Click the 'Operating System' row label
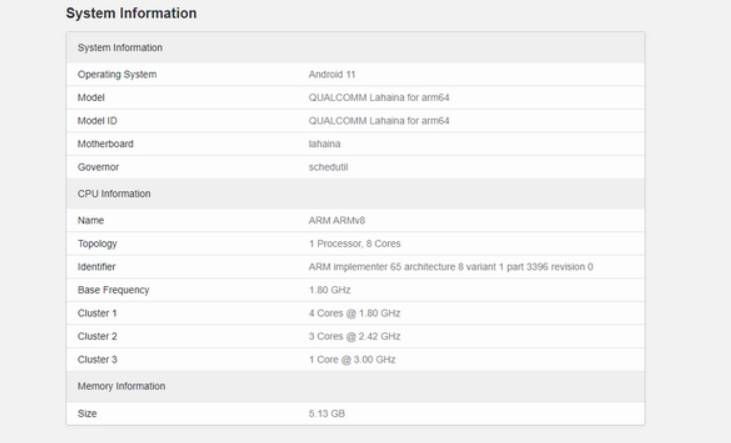The image size is (731, 443). [x=117, y=75]
